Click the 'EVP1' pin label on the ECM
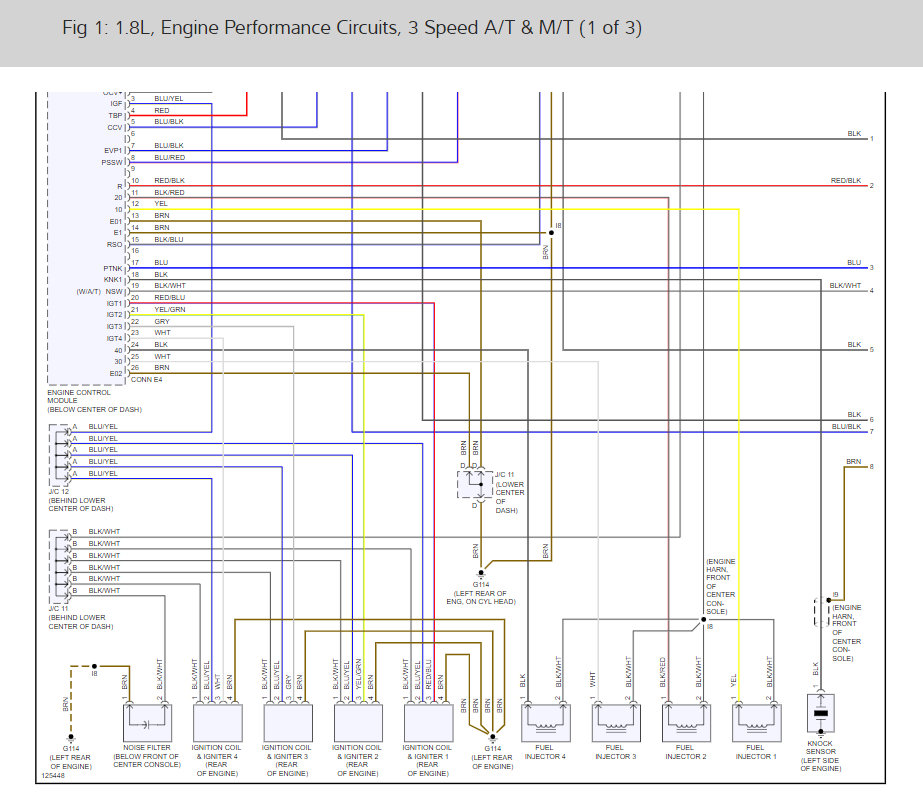 pyautogui.click(x=114, y=151)
